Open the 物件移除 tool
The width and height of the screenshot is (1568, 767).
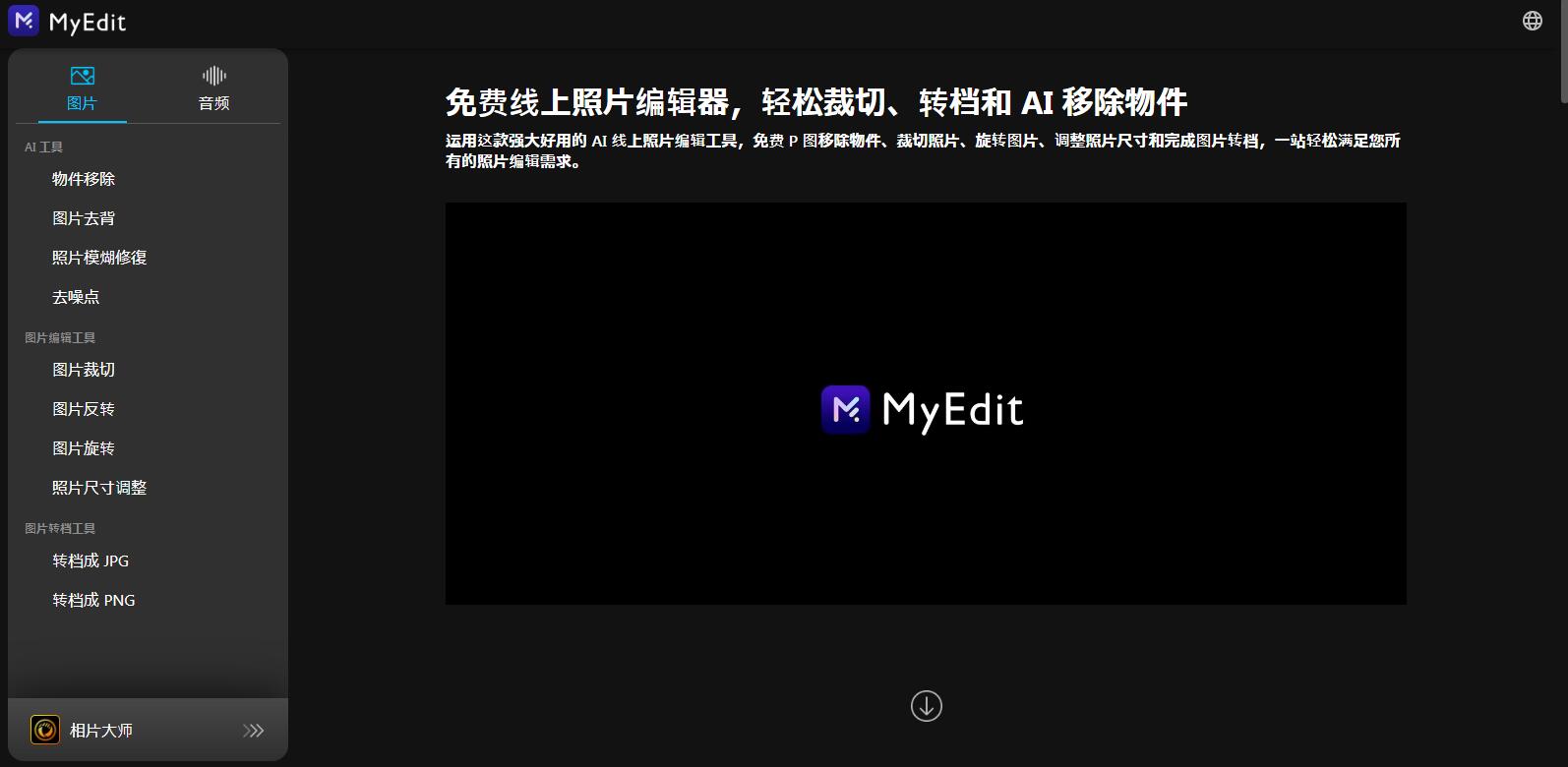click(x=84, y=179)
